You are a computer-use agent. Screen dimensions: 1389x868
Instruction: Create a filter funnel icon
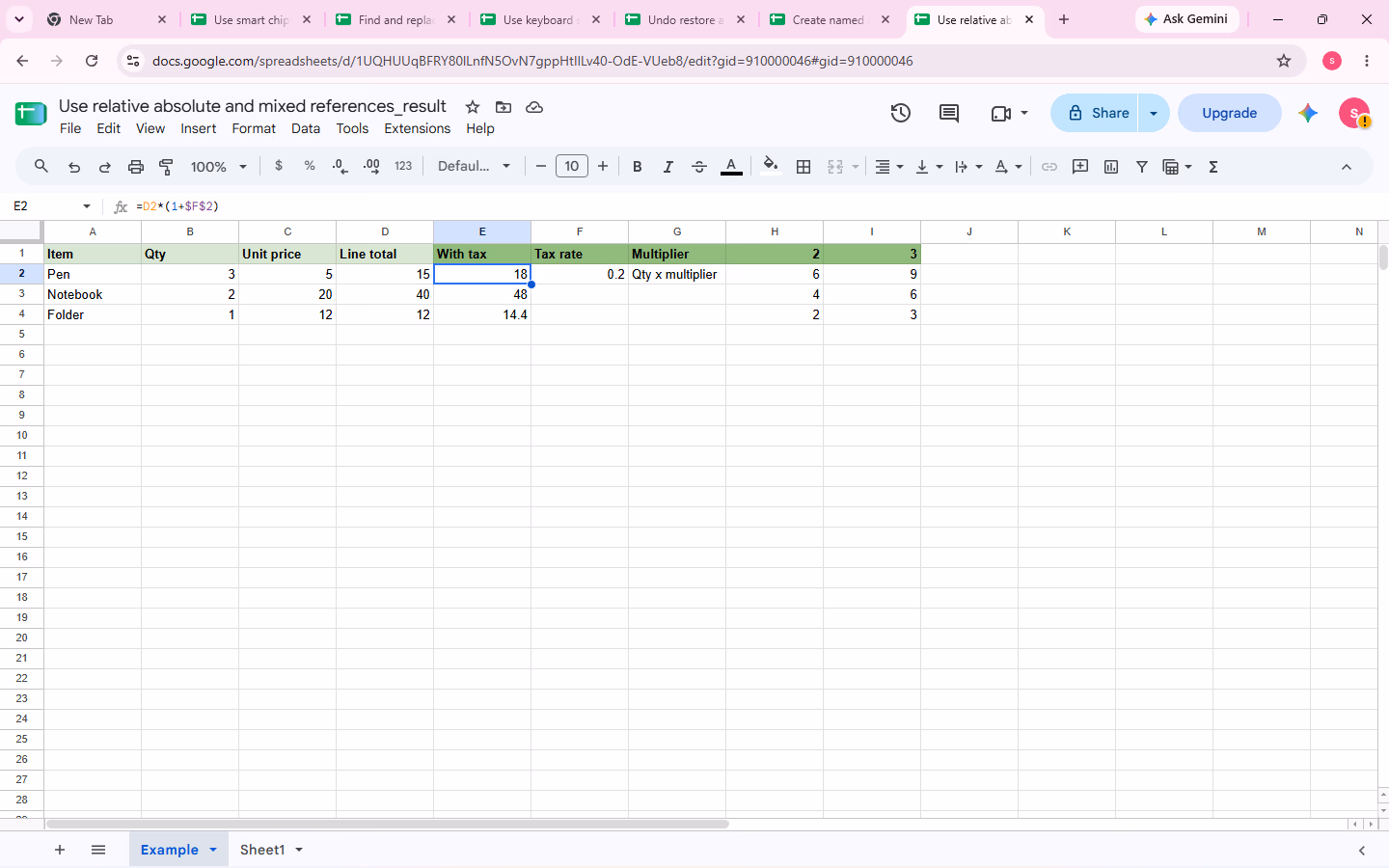point(1142,167)
